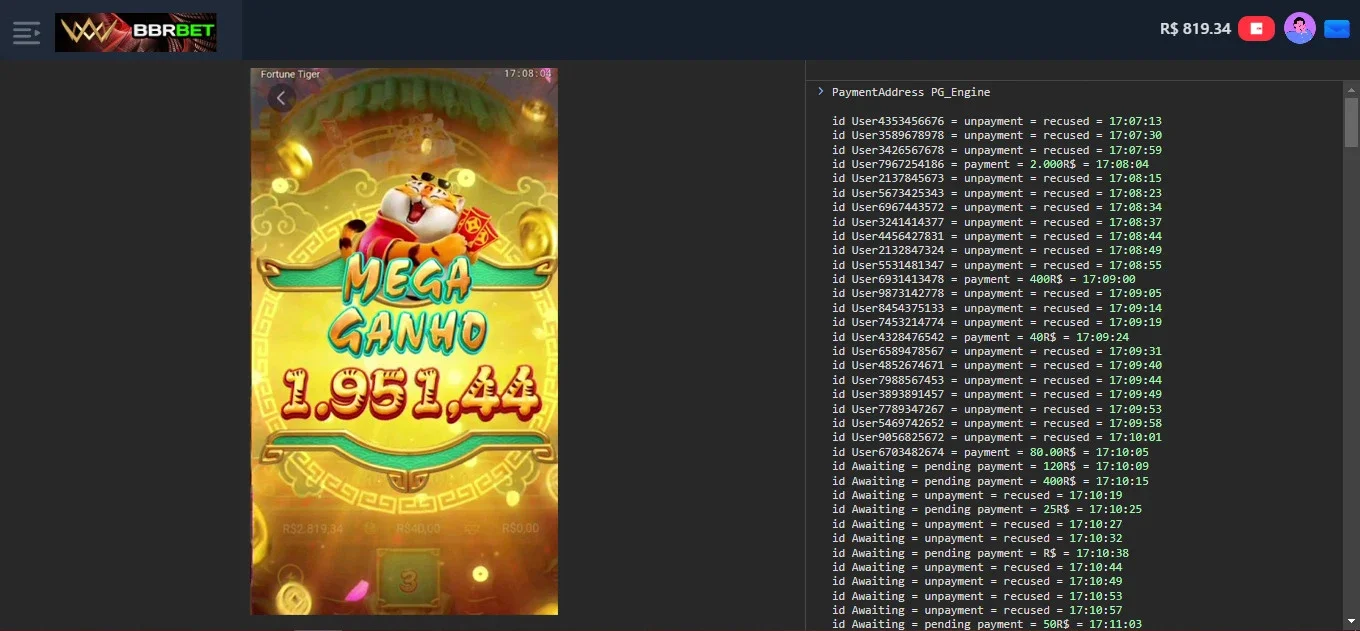The image size is (1360, 631).
Task: Select log line for User6589478567
Action: pos(997,351)
